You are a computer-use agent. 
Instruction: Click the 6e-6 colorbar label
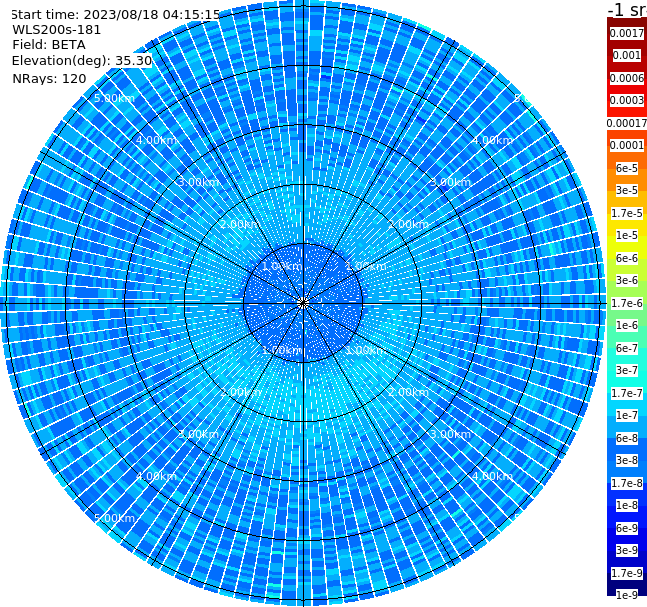click(627, 258)
